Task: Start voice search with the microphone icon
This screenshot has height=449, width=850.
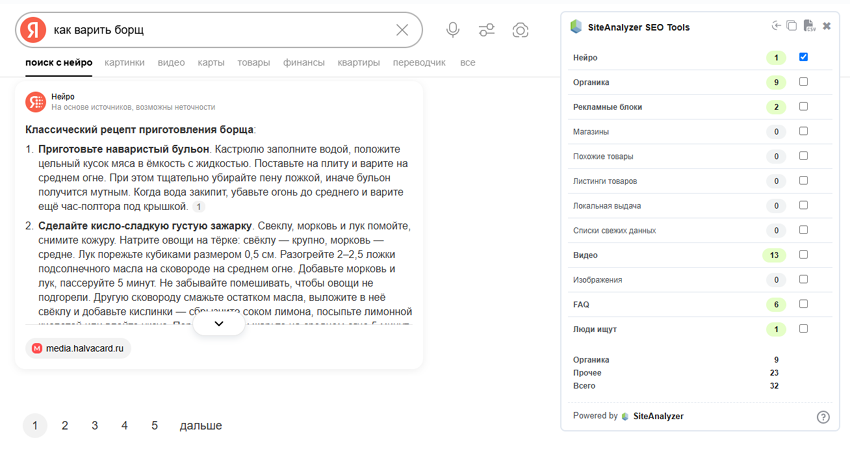Action: (x=453, y=30)
